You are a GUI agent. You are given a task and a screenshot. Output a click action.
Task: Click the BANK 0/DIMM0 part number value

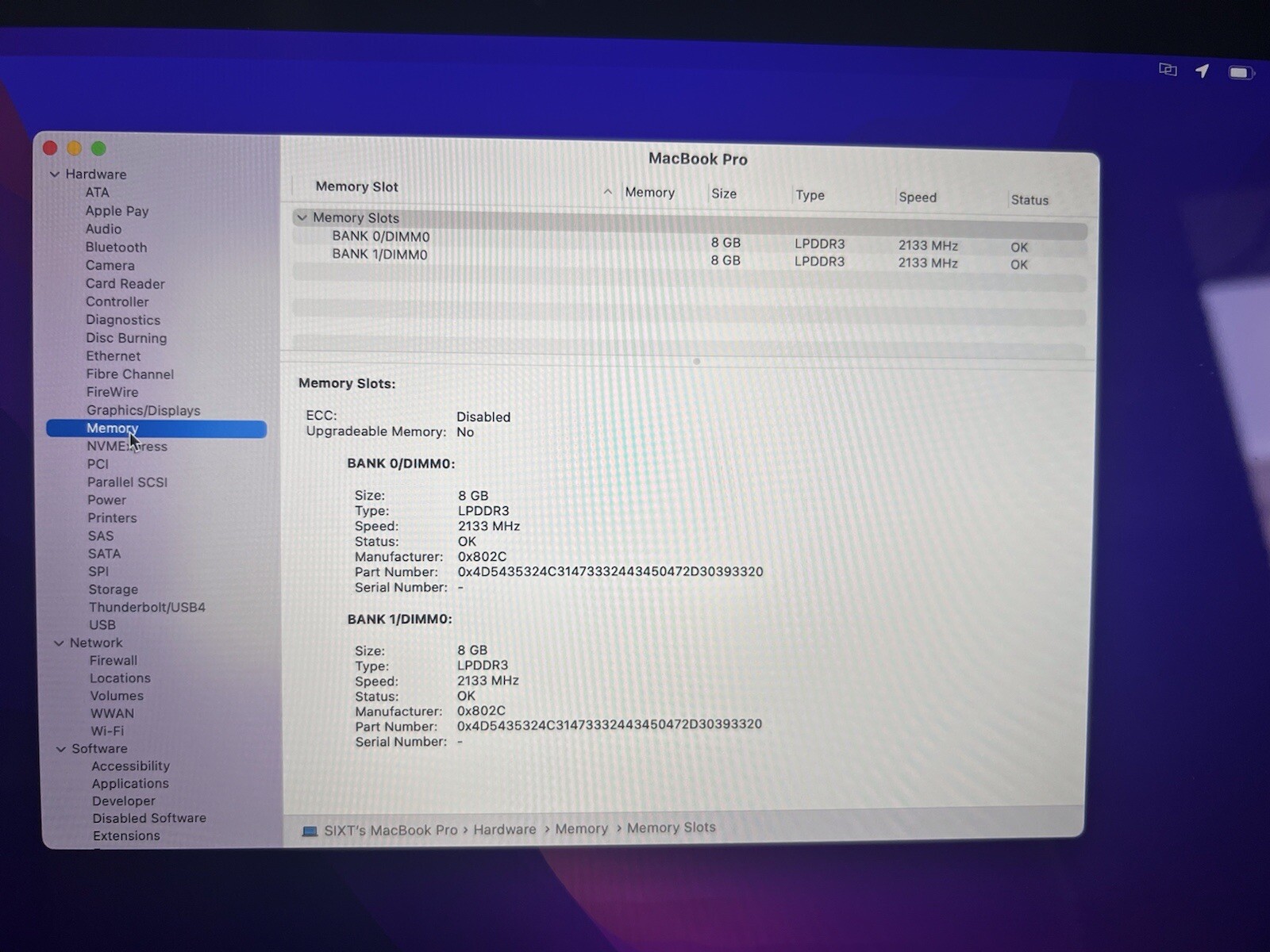point(610,572)
